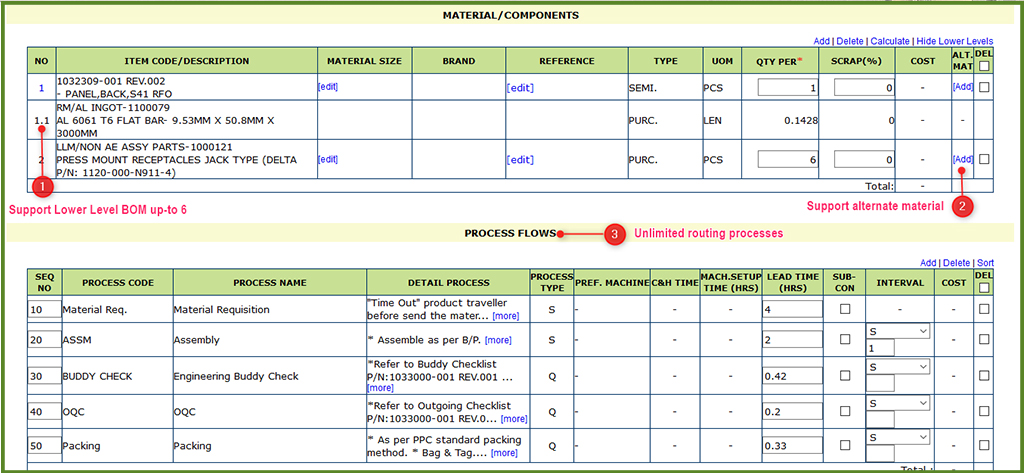Click Hide Lower Levels link
1024x473 pixels.
[955, 41]
